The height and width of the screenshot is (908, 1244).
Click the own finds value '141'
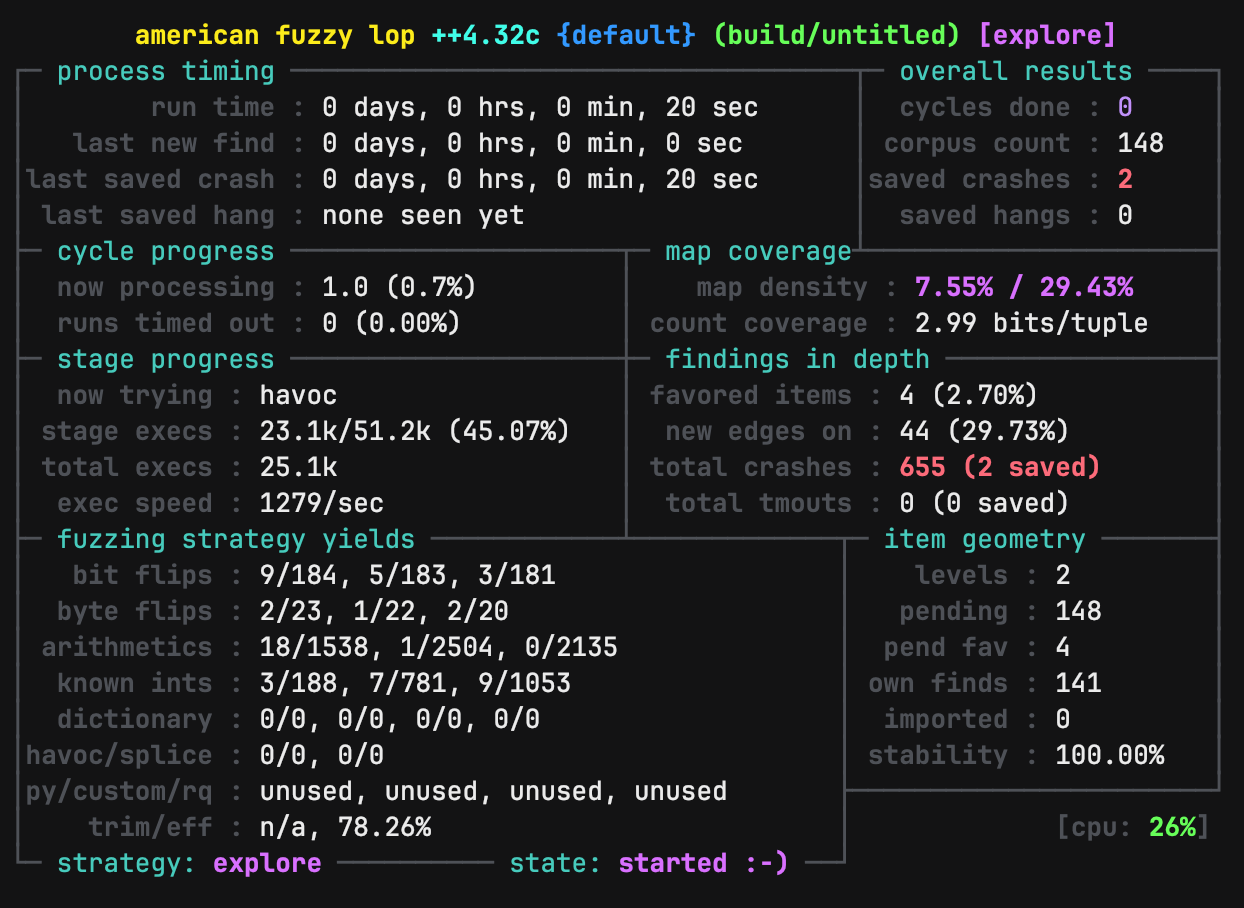pyautogui.click(x=1078, y=684)
